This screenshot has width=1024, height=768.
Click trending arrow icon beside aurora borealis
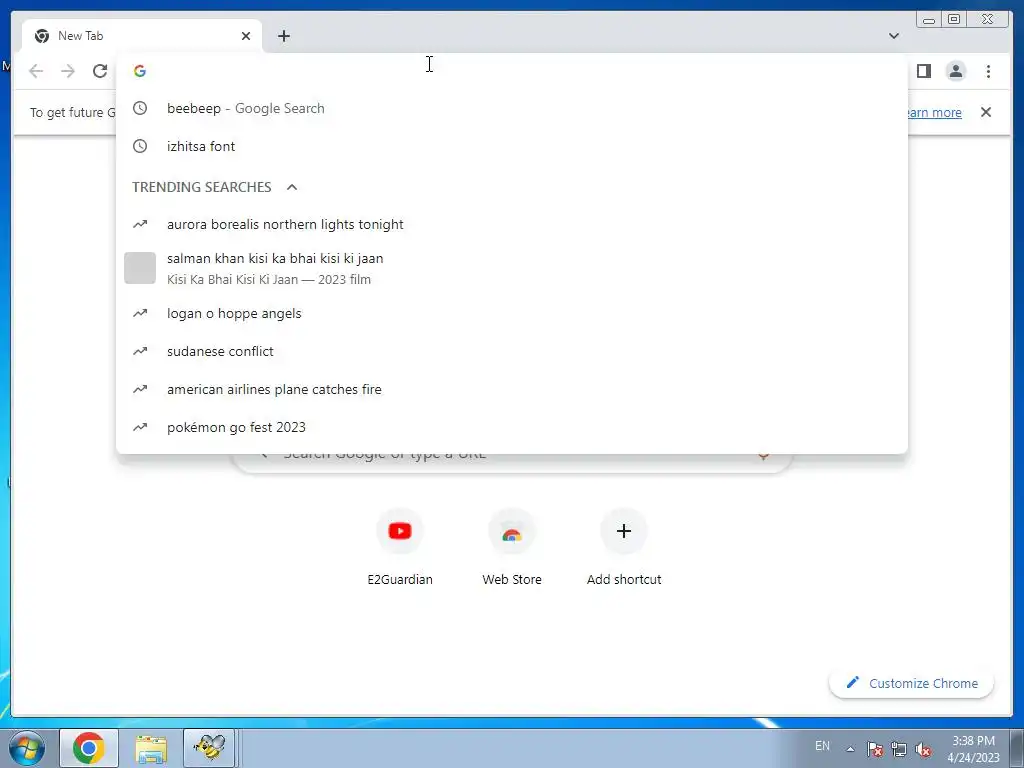[140, 225]
